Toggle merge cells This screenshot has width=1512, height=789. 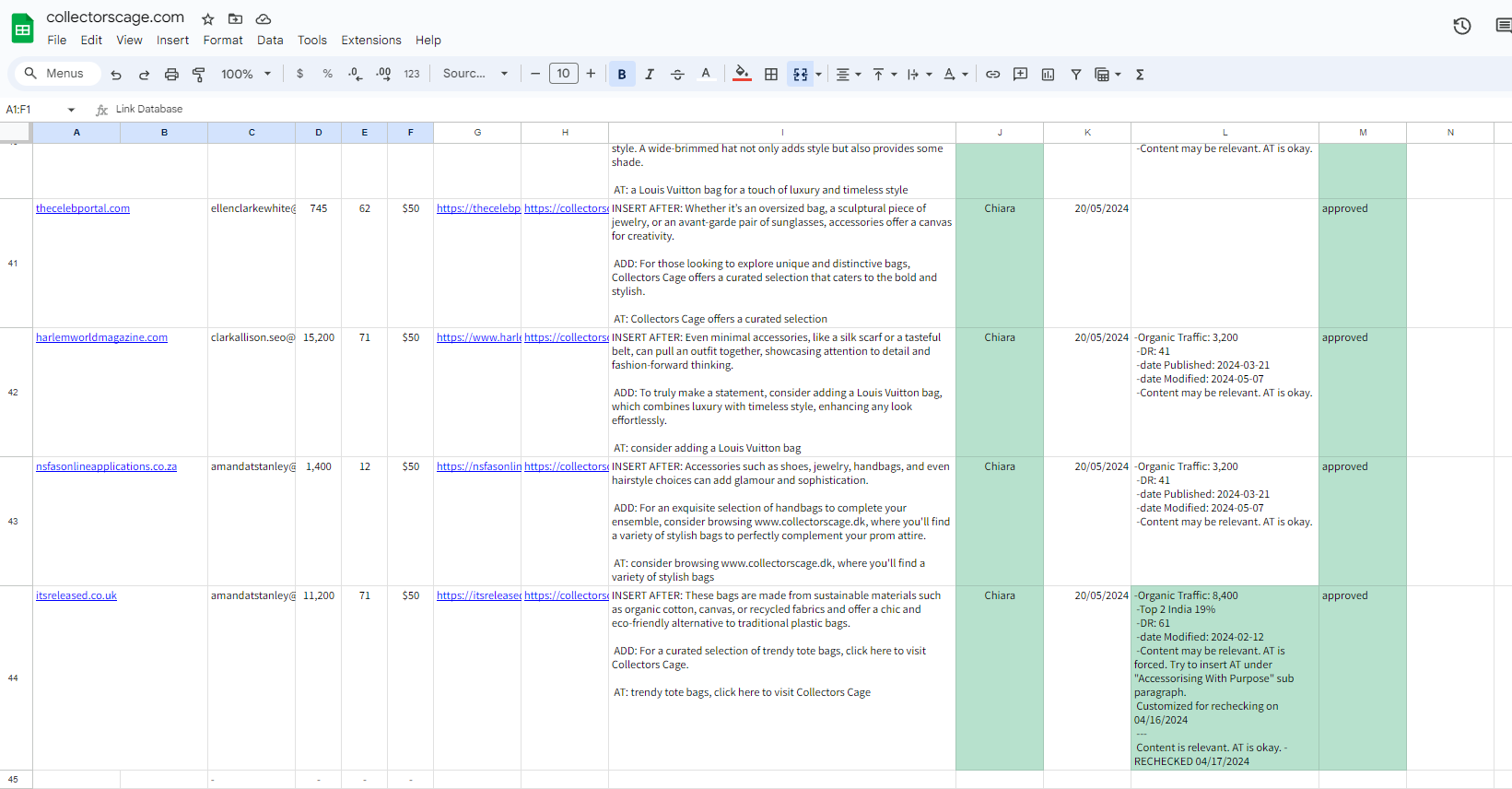801,75
